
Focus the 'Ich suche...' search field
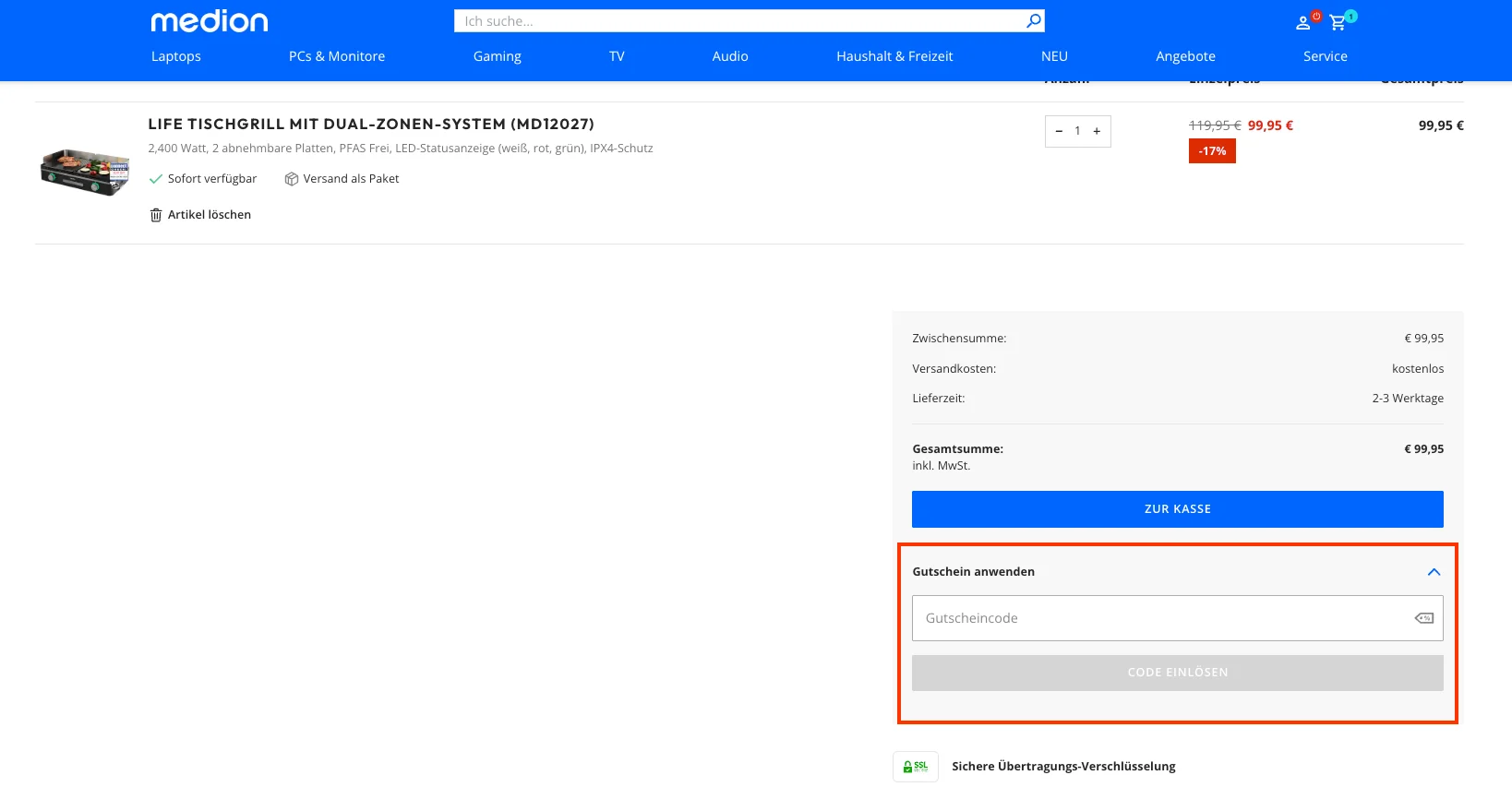738,20
